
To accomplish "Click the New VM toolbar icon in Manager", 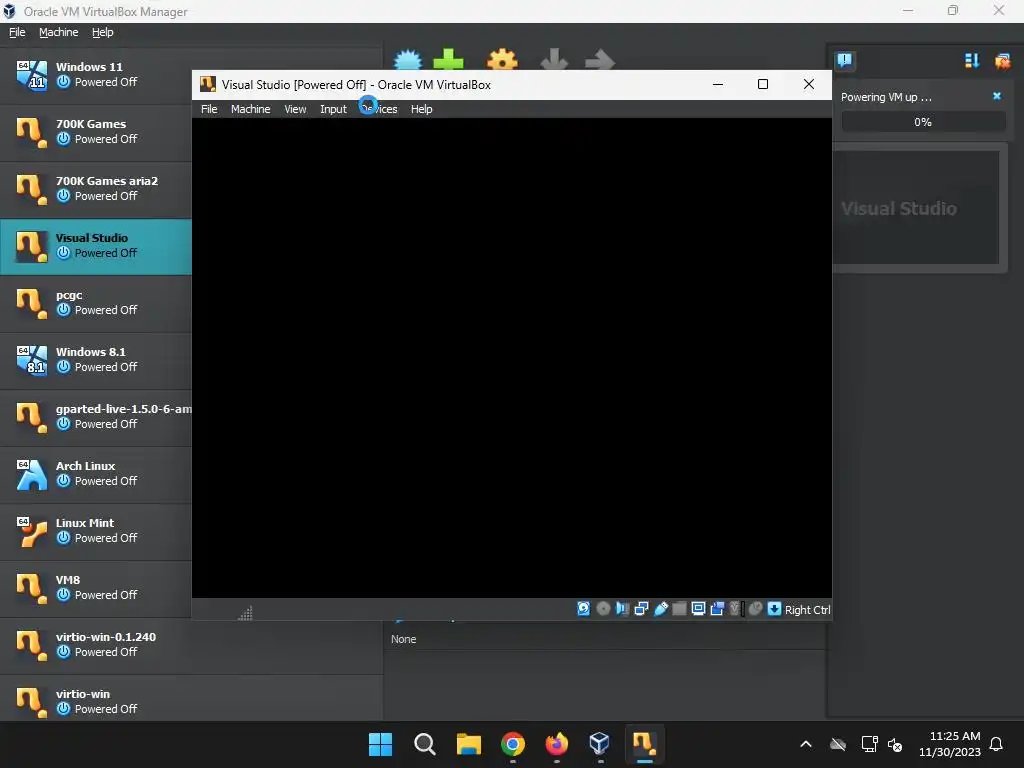I will (408, 59).
